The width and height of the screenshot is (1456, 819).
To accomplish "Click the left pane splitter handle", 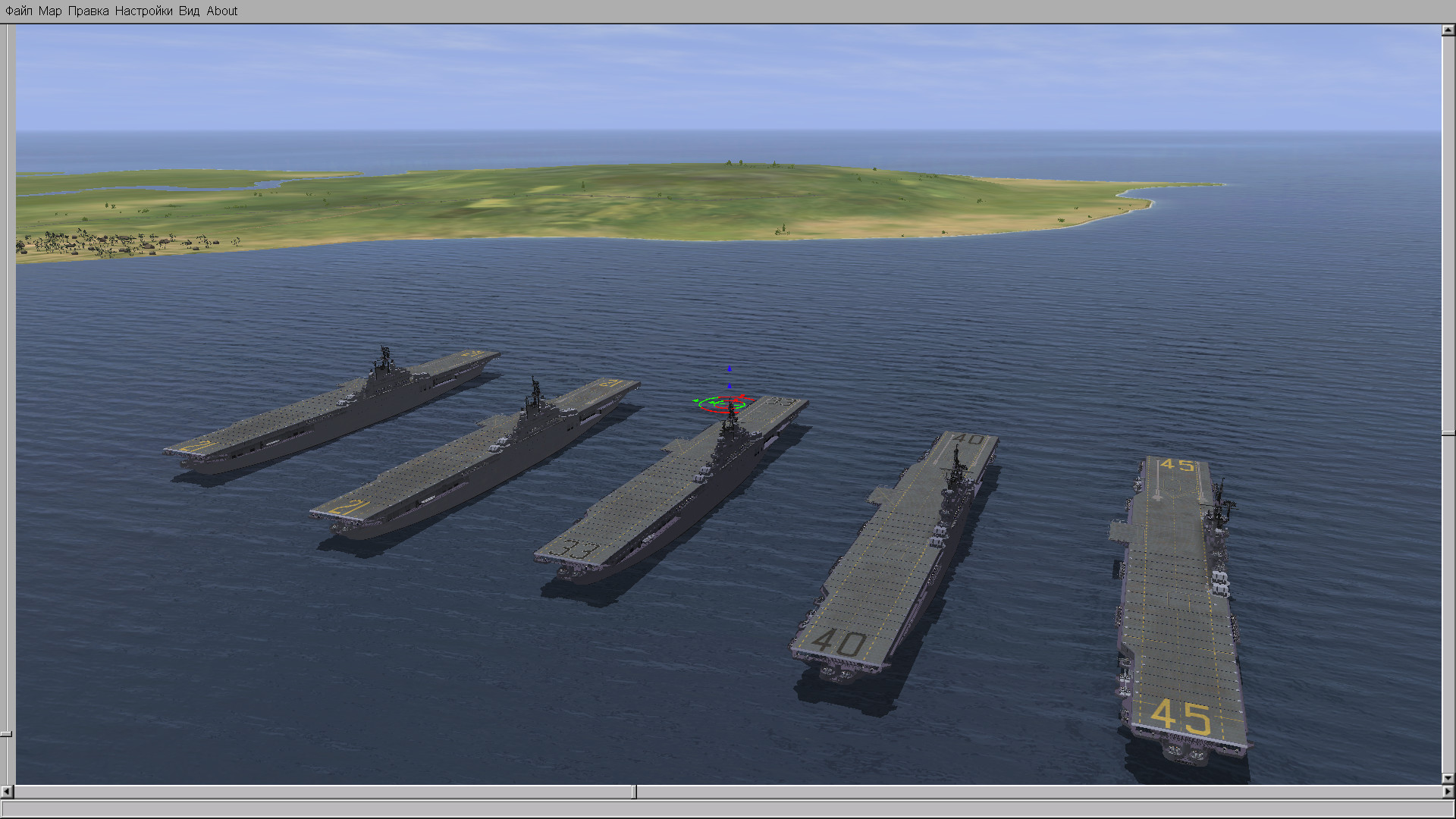I will [6, 734].
